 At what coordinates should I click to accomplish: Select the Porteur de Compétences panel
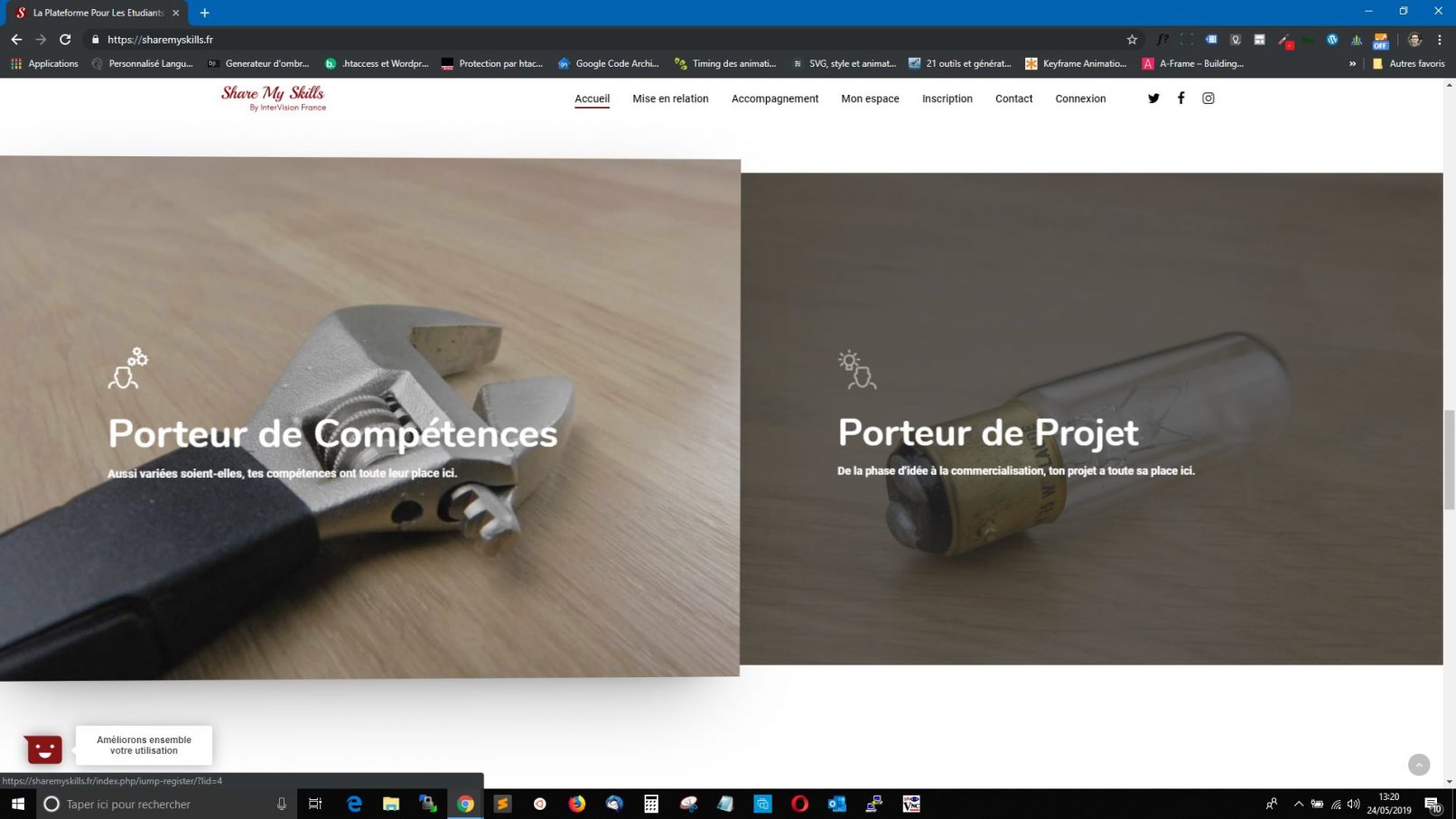(x=369, y=417)
